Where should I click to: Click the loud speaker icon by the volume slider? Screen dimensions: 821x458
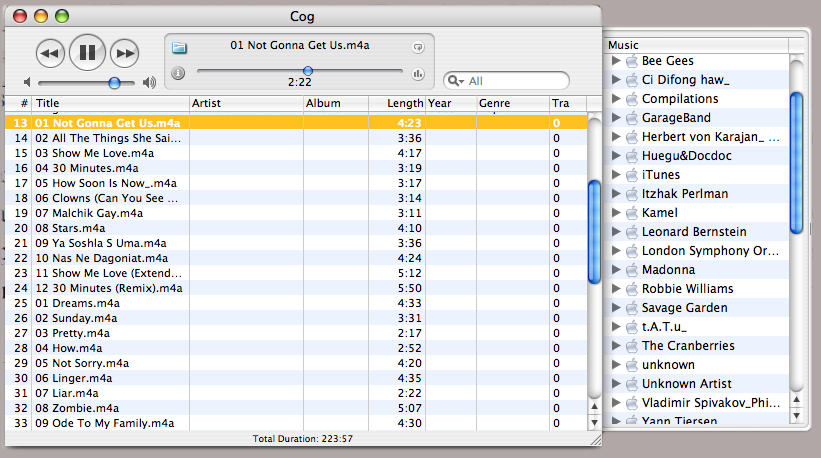(149, 82)
